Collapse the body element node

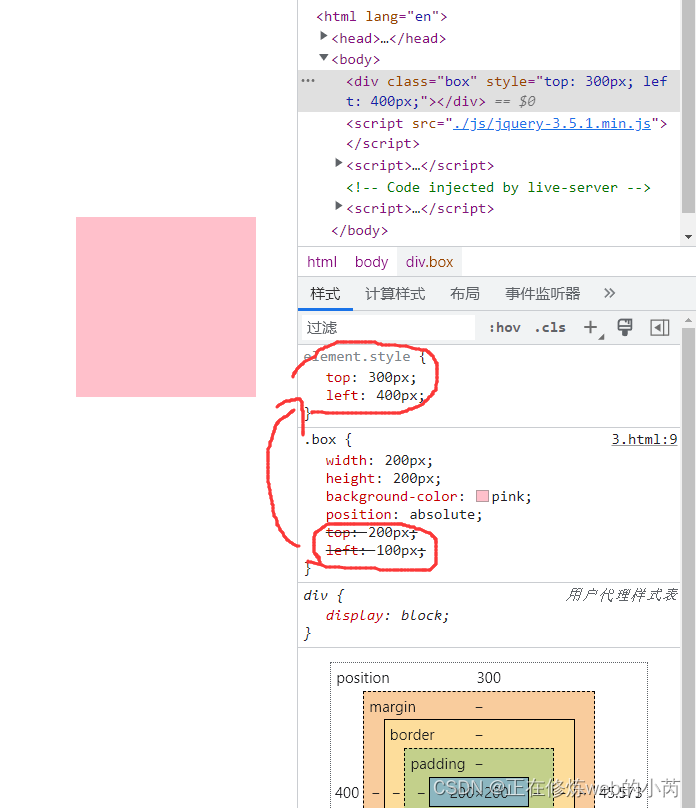tap(324, 57)
